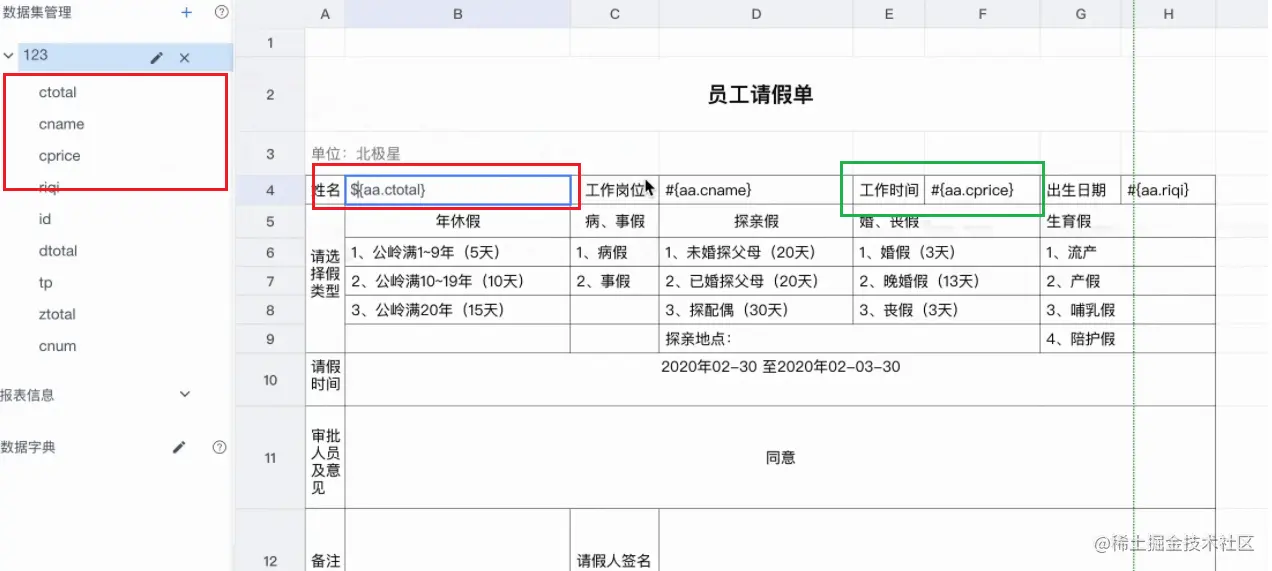Click cell 1、未婚探父母（20天）
This screenshot has width=1272, height=571.
[756, 253]
